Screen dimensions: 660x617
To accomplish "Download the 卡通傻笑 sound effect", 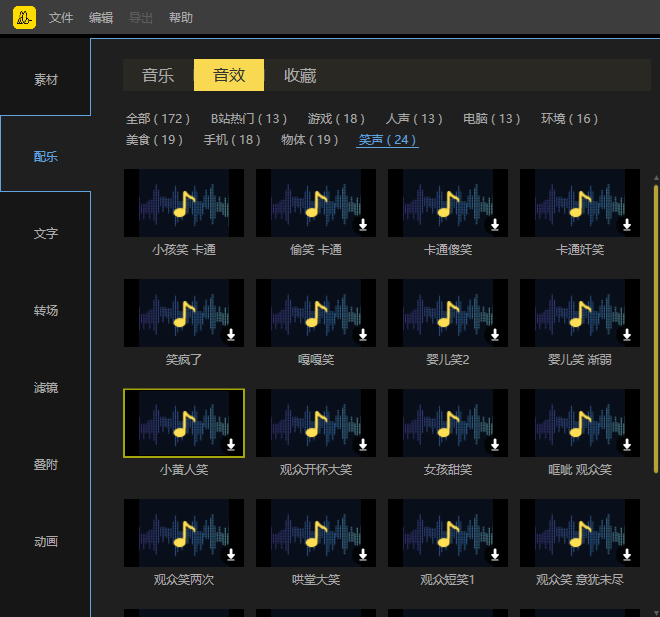I will [x=495, y=225].
